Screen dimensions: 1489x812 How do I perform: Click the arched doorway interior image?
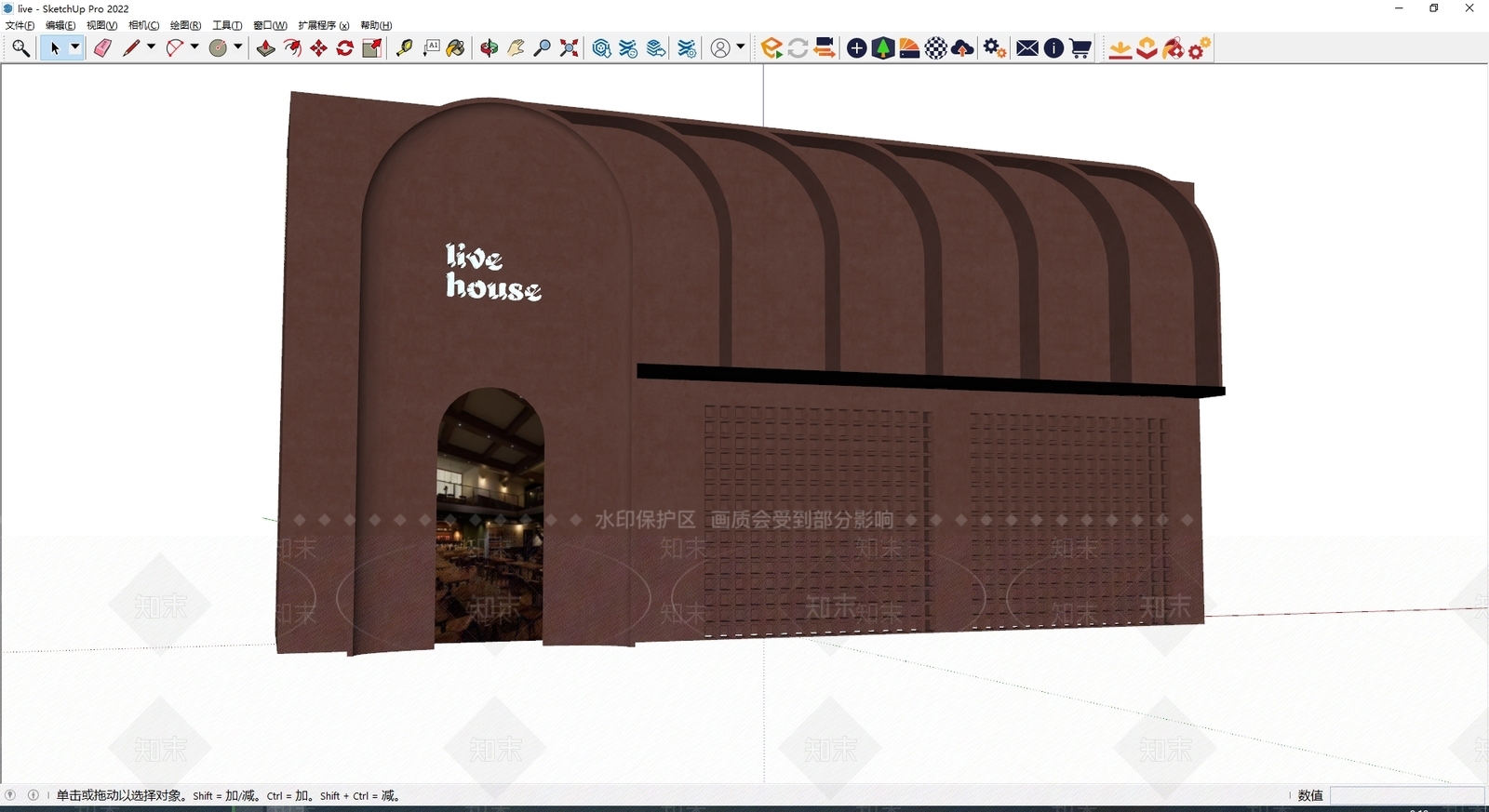(490, 517)
